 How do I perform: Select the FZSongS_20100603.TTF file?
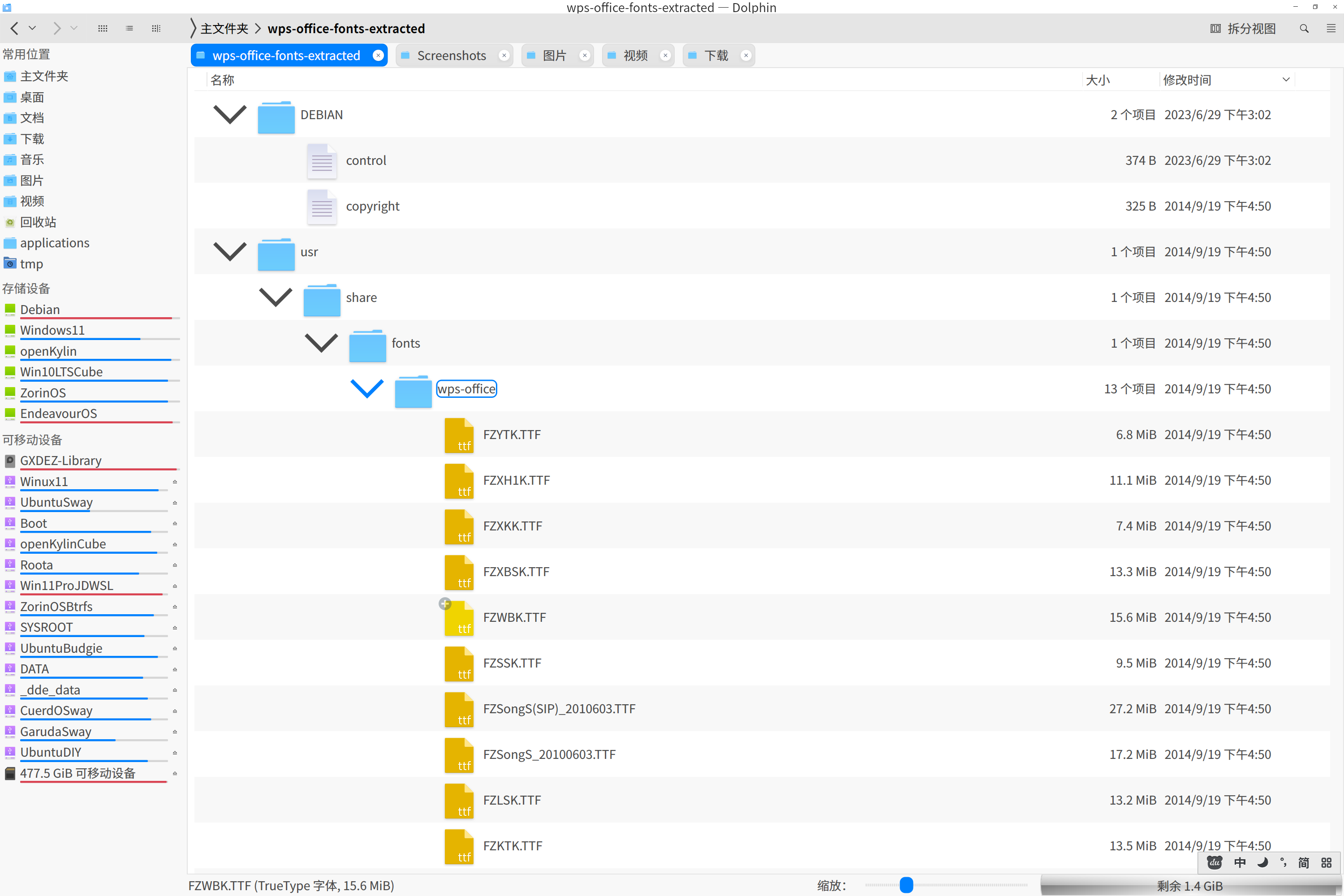tap(548, 754)
